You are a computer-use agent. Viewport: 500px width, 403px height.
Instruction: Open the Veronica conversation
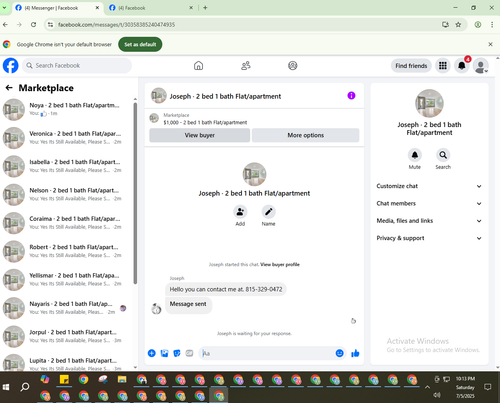[67, 138]
